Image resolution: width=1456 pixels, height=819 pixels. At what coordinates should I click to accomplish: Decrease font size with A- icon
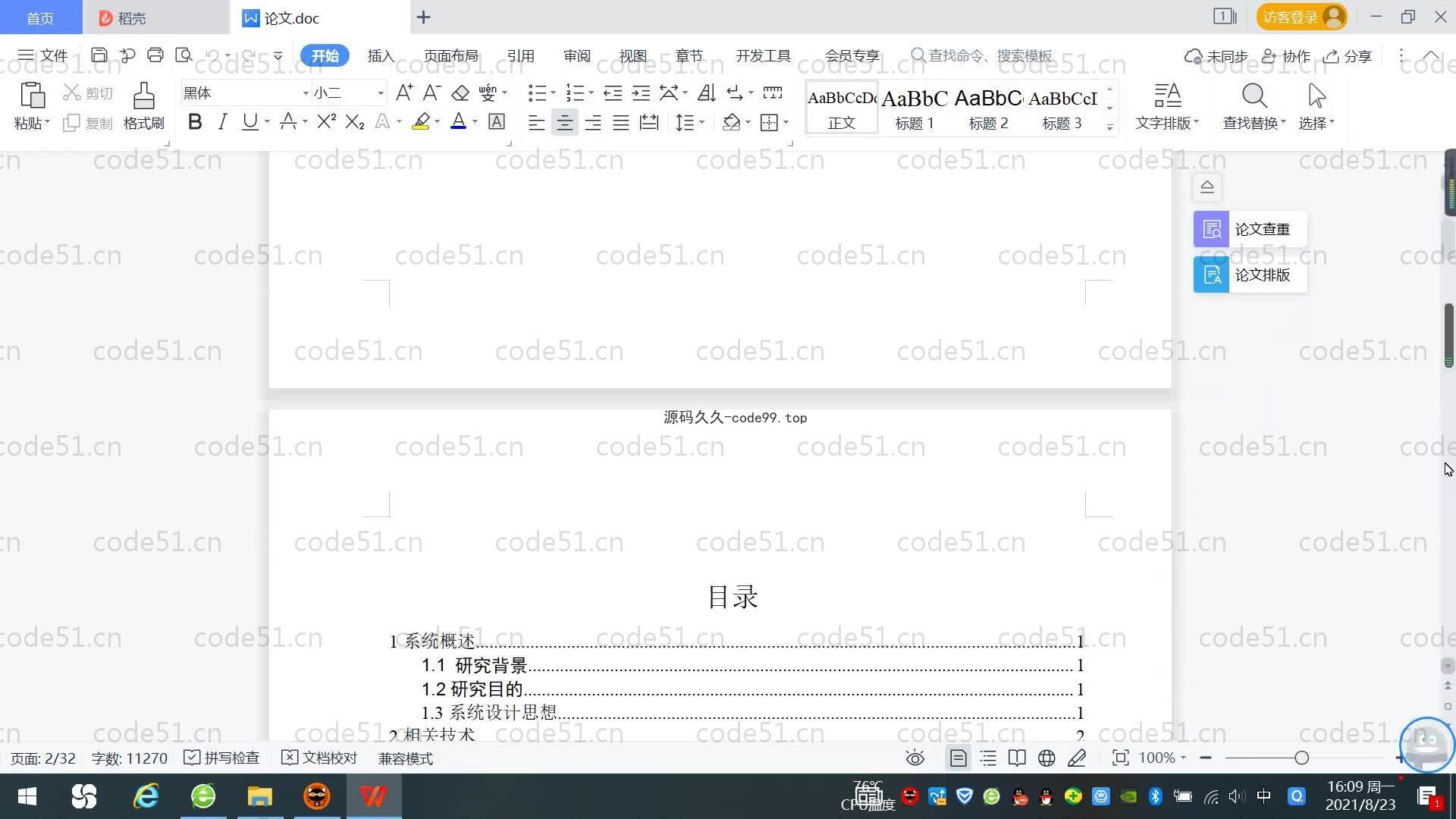pyautogui.click(x=431, y=93)
